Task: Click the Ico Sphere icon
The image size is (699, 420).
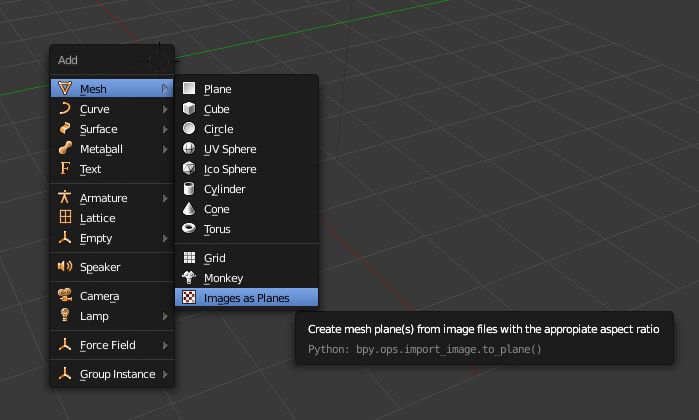Action: 189,168
